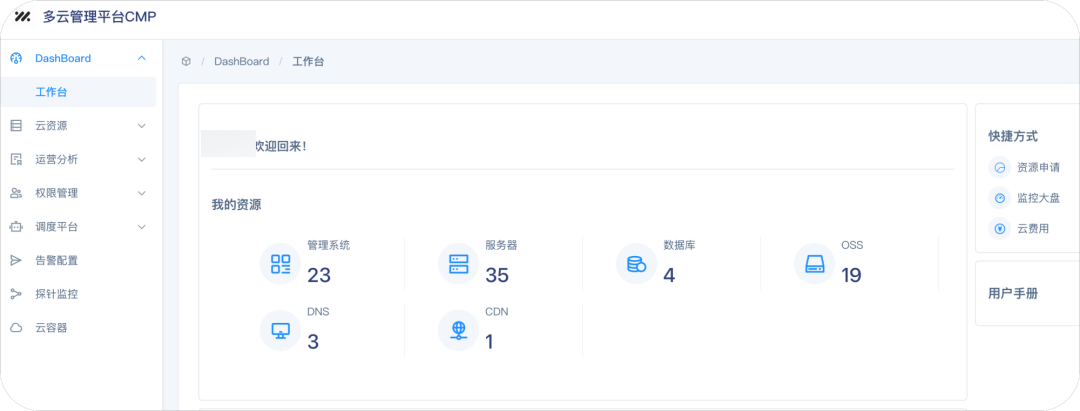Collapse the DashBoard sidebar menu
Screen dimensions: 1080x411
pyautogui.click(x=141, y=58)
